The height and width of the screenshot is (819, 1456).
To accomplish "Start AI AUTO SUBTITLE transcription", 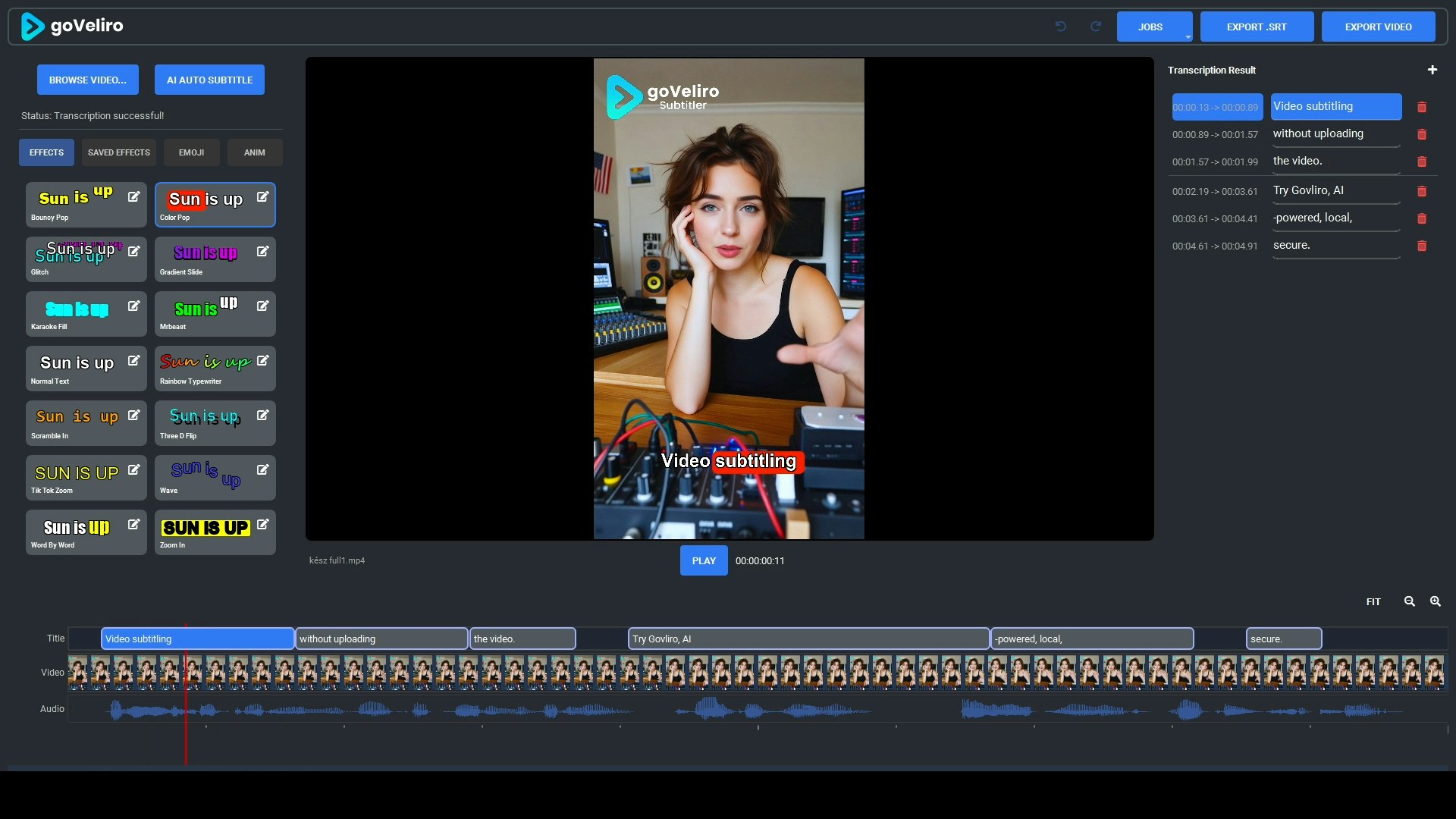I will tap(209, 79).
